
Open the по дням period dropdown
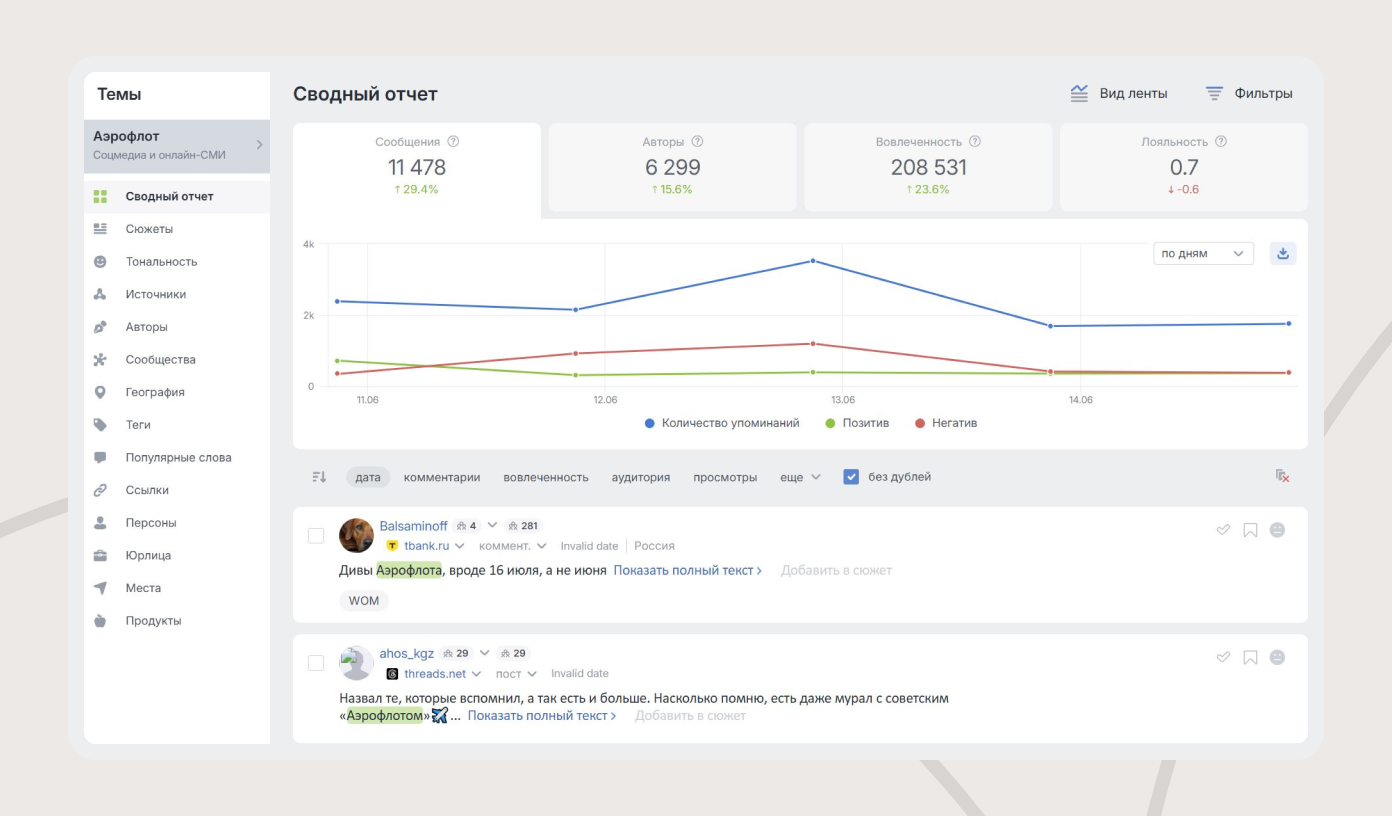pos(1203,254)
